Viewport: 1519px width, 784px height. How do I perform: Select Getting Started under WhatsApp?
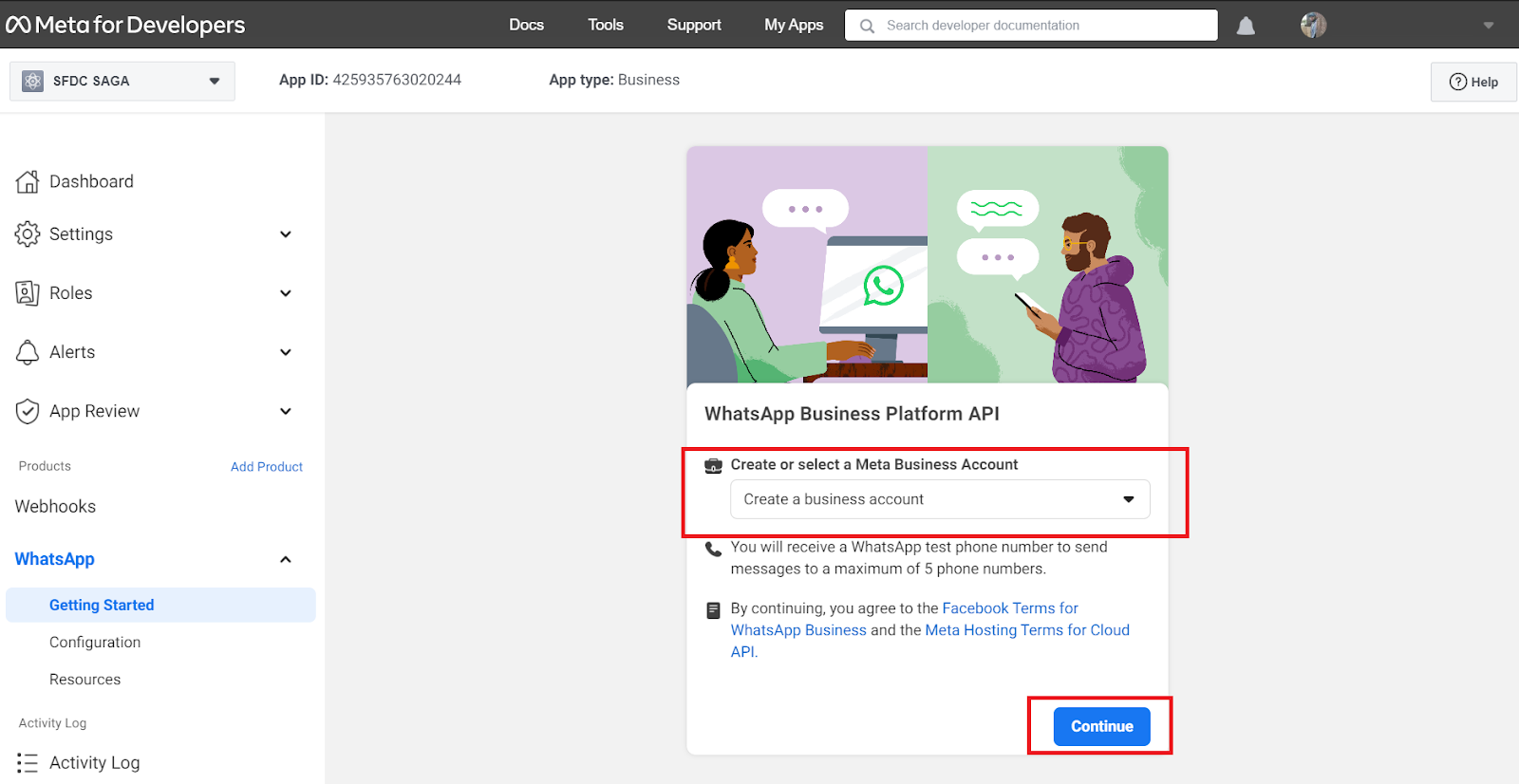[x=160, y=605]
